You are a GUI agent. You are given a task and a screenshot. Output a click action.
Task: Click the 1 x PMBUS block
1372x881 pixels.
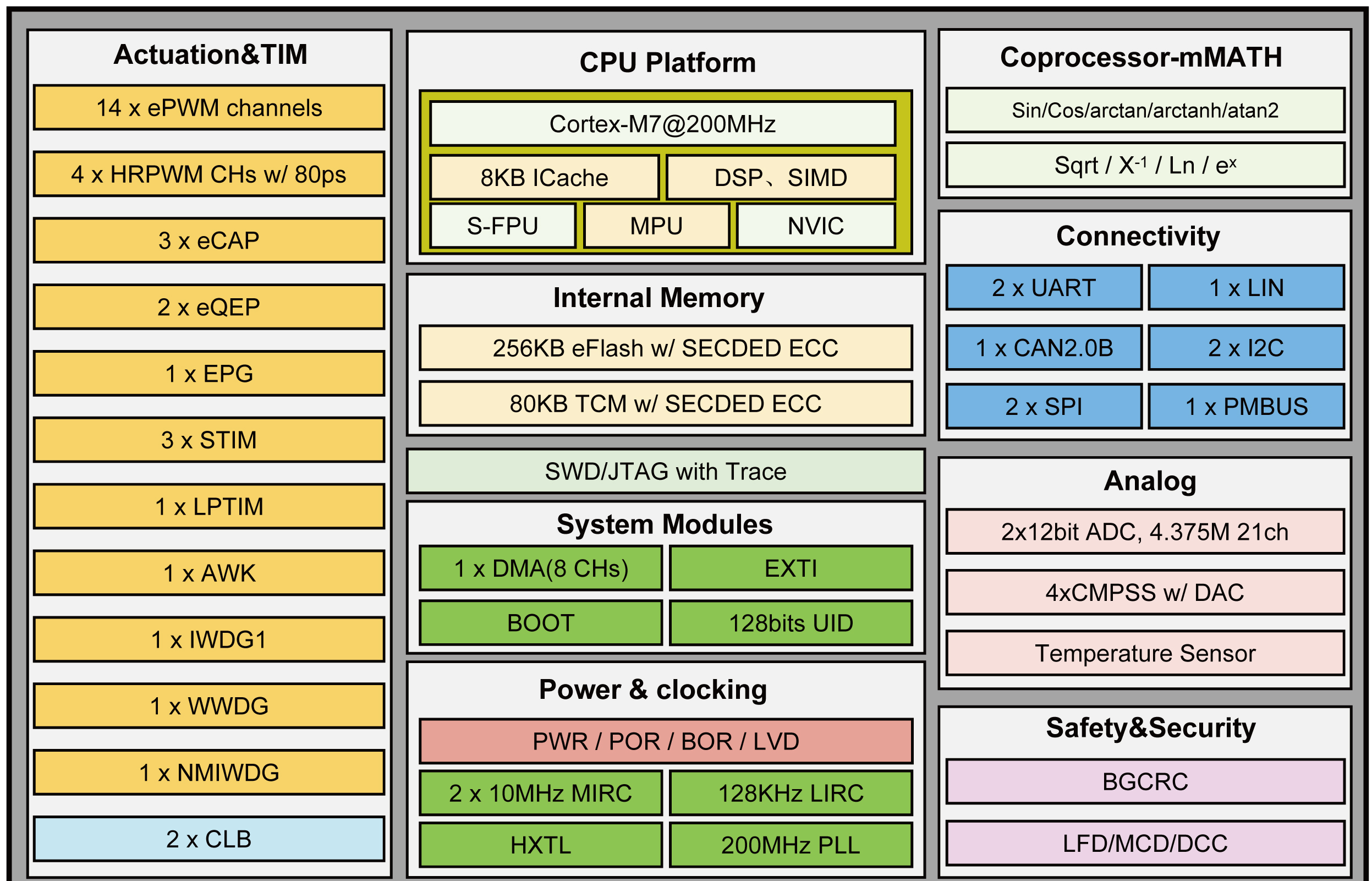(1246, 407)
